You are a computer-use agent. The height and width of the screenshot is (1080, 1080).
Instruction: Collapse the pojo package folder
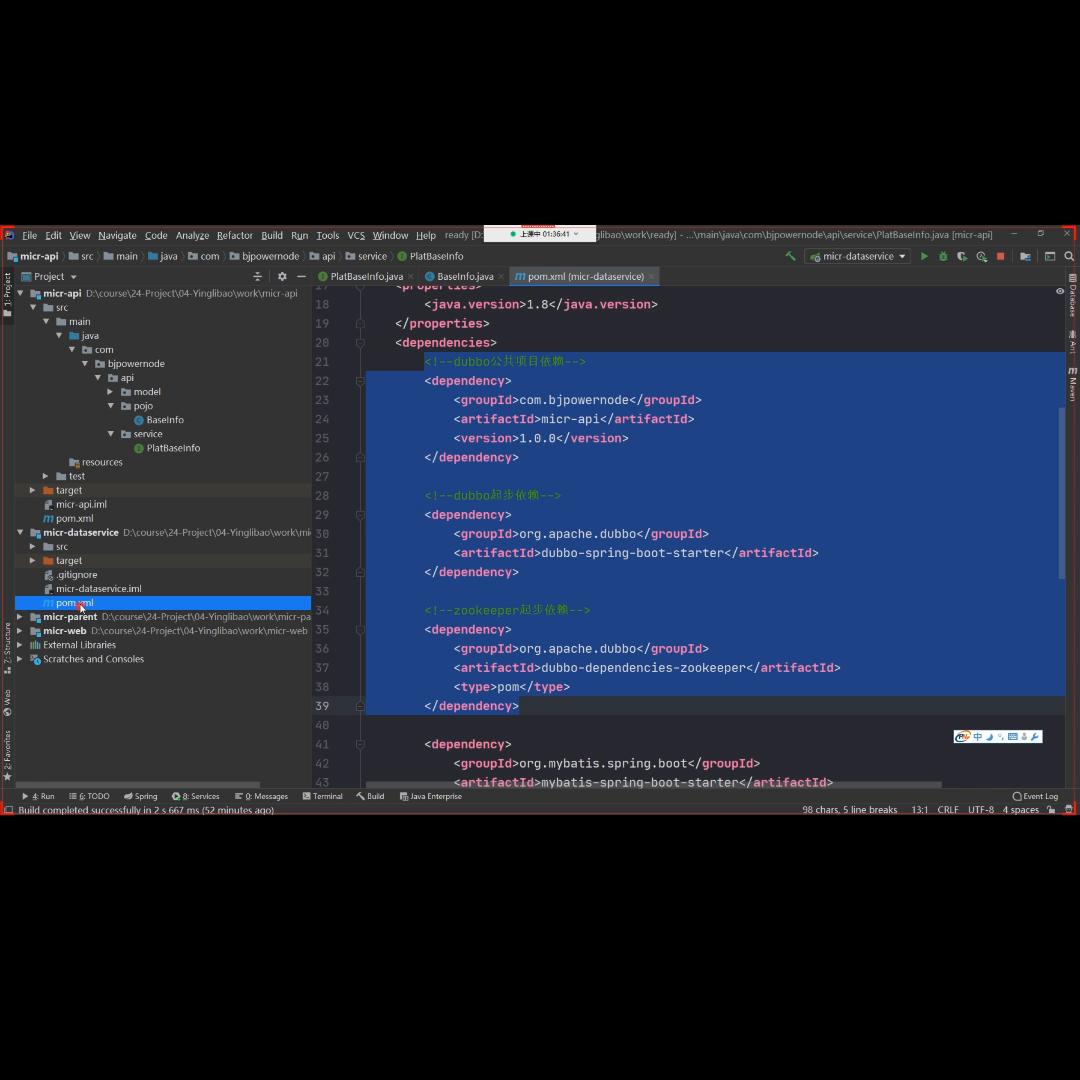pos(111,406)
